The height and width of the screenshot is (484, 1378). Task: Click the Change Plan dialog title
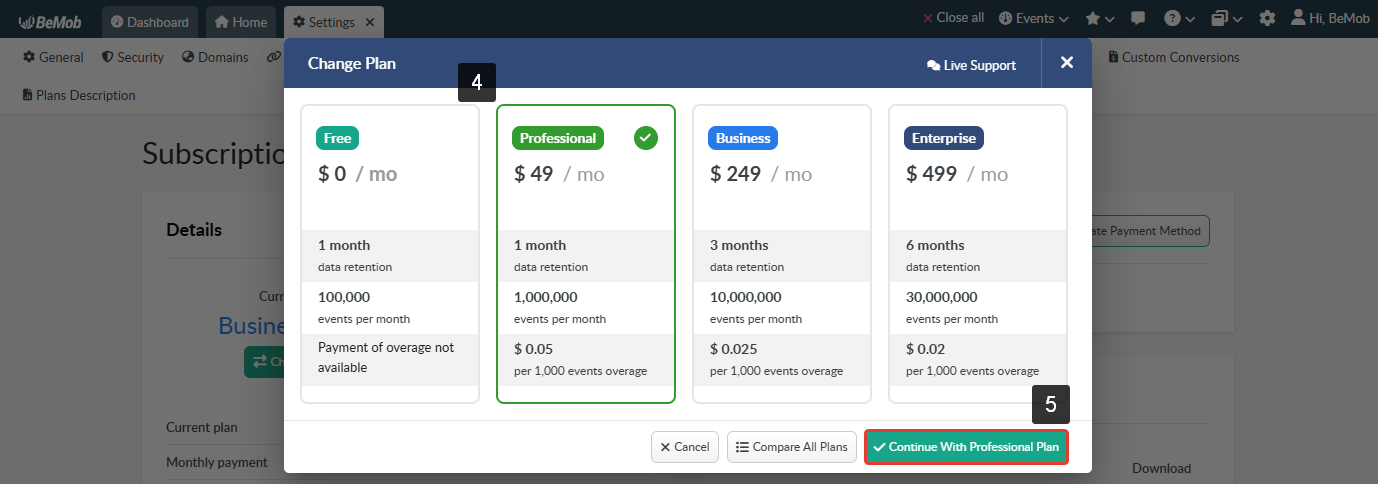point(352,64)
